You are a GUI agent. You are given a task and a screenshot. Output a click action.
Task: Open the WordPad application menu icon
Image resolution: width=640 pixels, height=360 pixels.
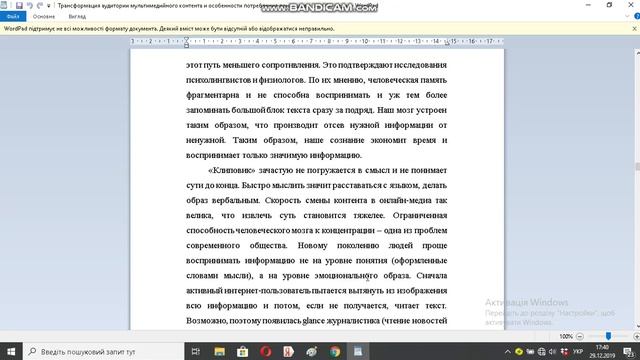pos(4,5)
